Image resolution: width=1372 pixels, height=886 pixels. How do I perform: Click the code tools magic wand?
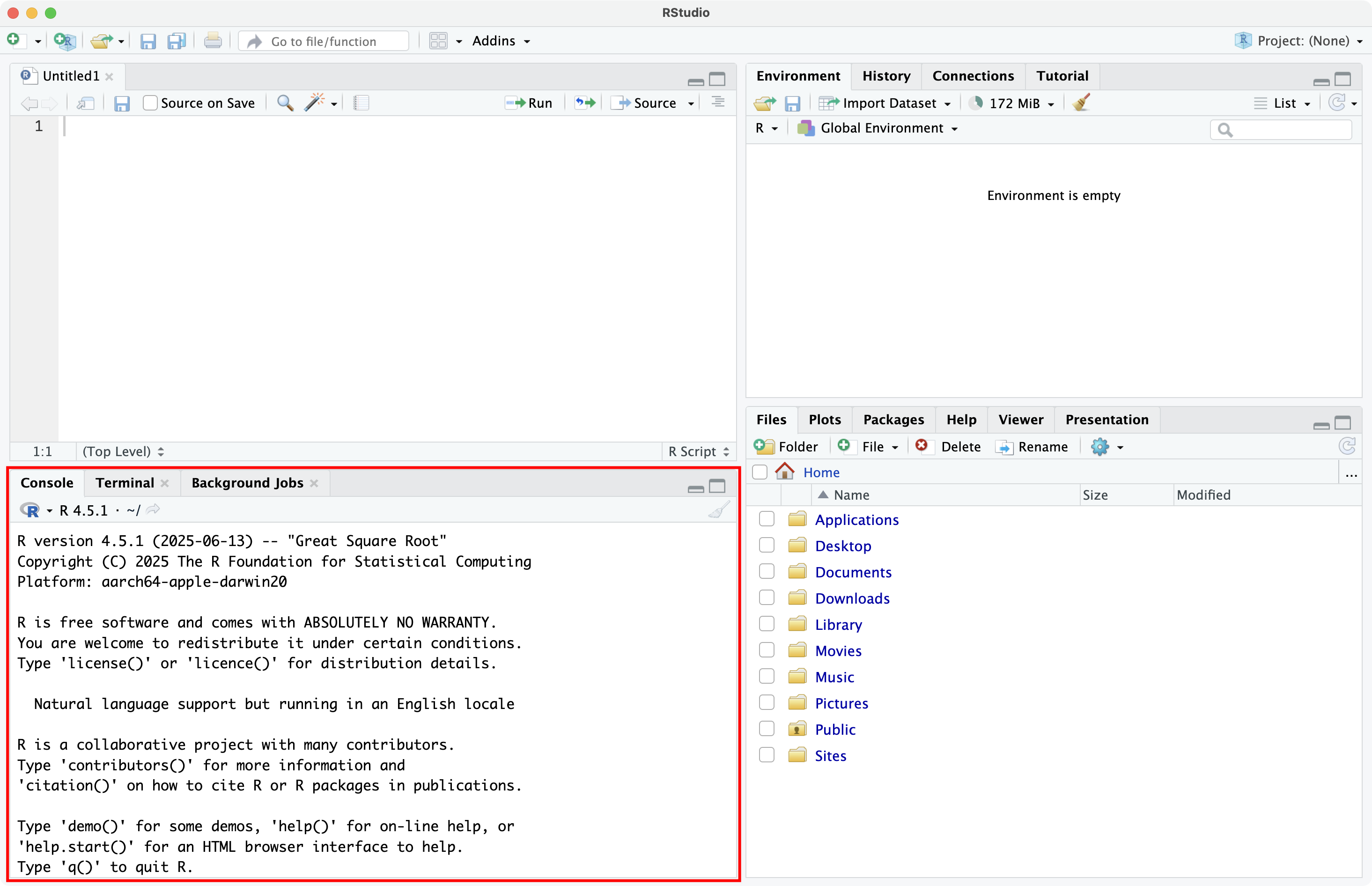314,102
